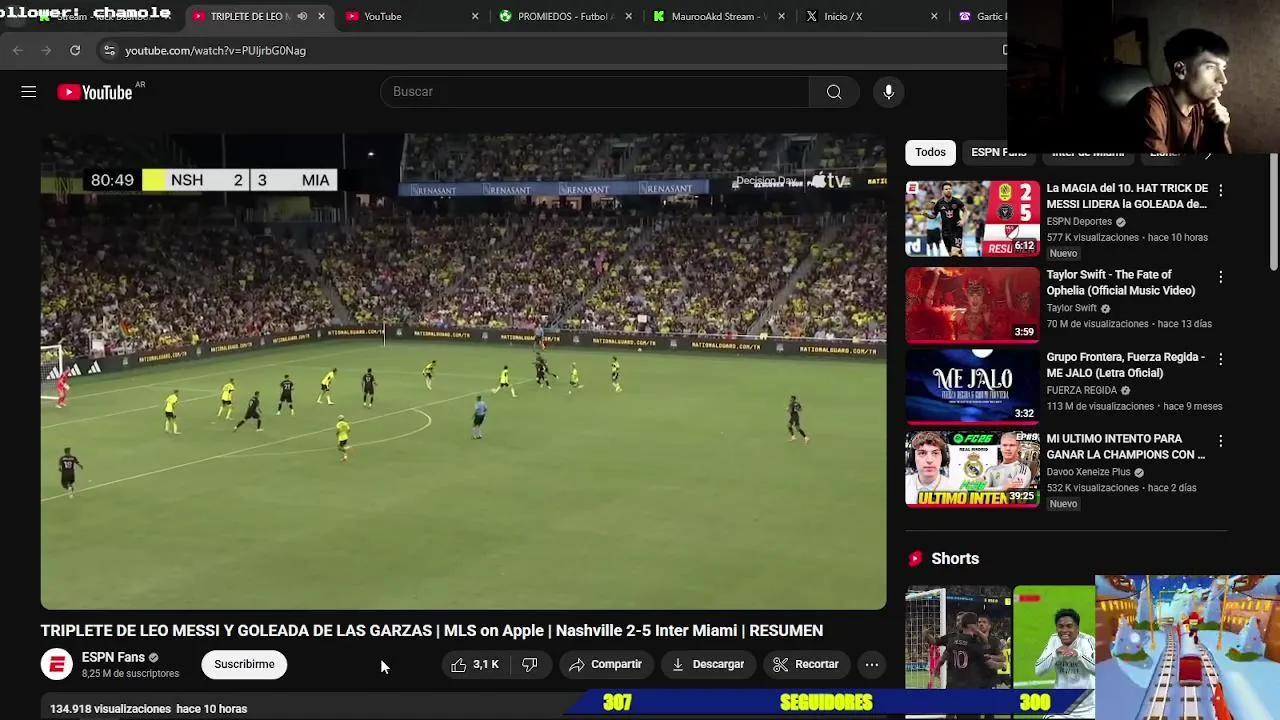Click Taylor Swift - The Fate of Ophelia title
1280x720 pixels.
[x=1121, y=282]
